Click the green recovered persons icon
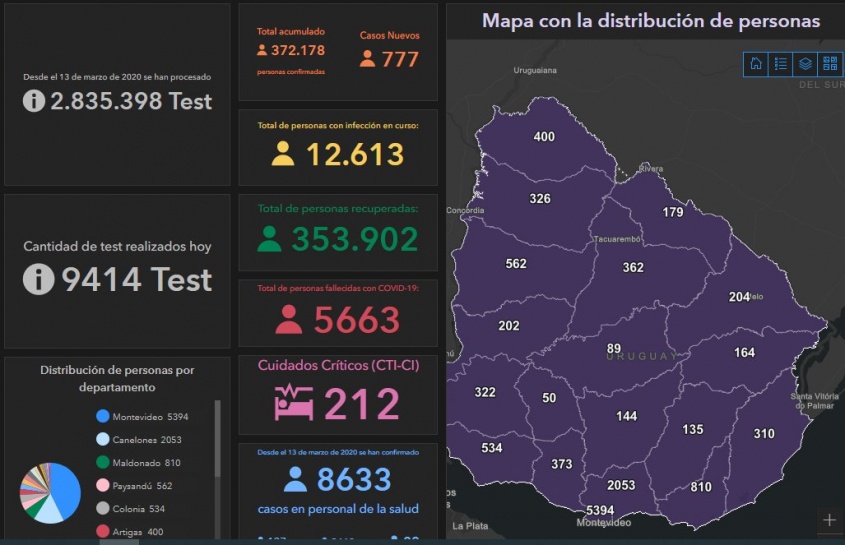The width and height of the screenshot is (845, 545). click(x=269, y=239)
